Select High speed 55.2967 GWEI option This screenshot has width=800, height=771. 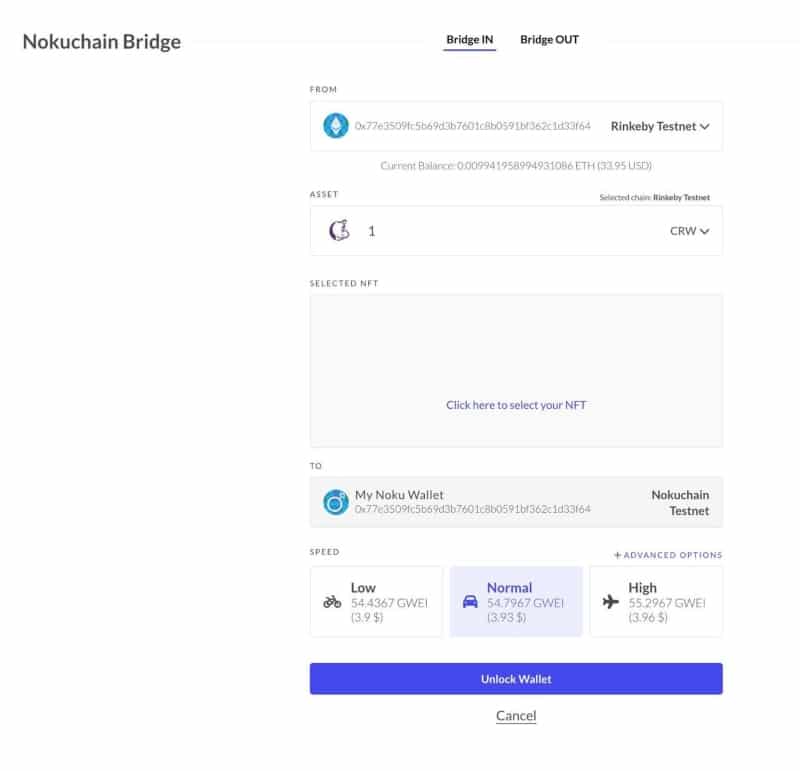[656, 602]
